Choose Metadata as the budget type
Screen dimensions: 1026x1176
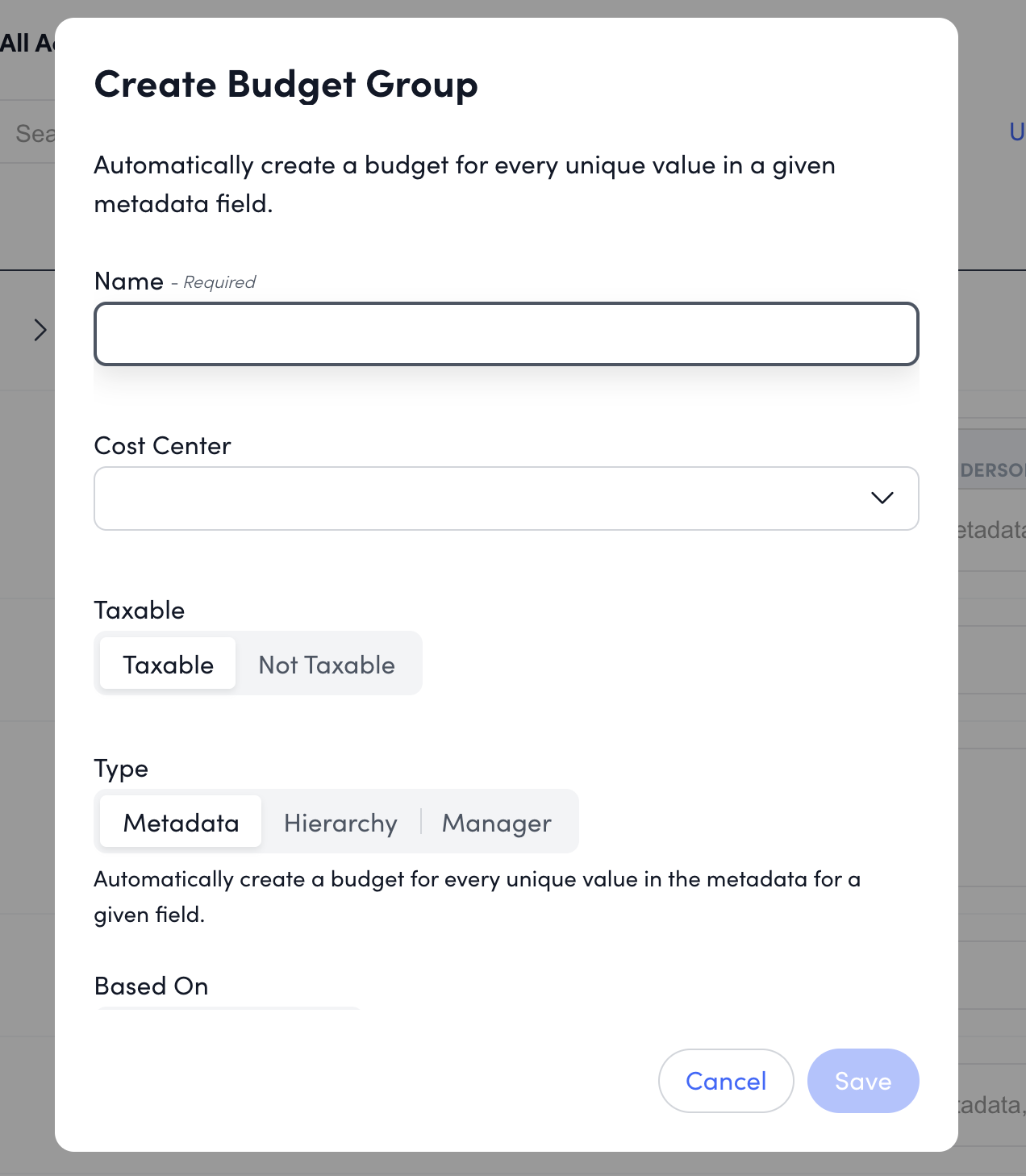point(181,822)
